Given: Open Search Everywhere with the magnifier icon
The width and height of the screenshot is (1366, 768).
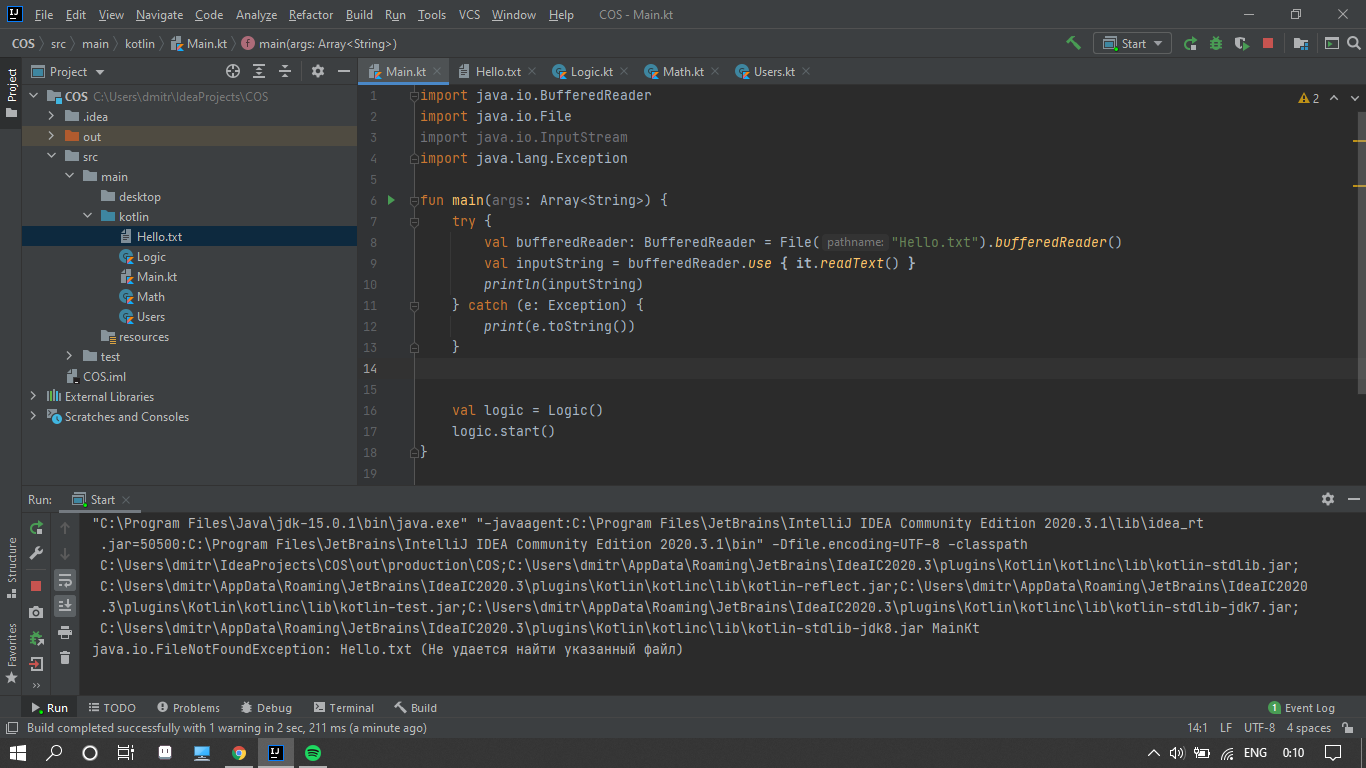Looking at the screenshot, I should [x=1355, y=43].
